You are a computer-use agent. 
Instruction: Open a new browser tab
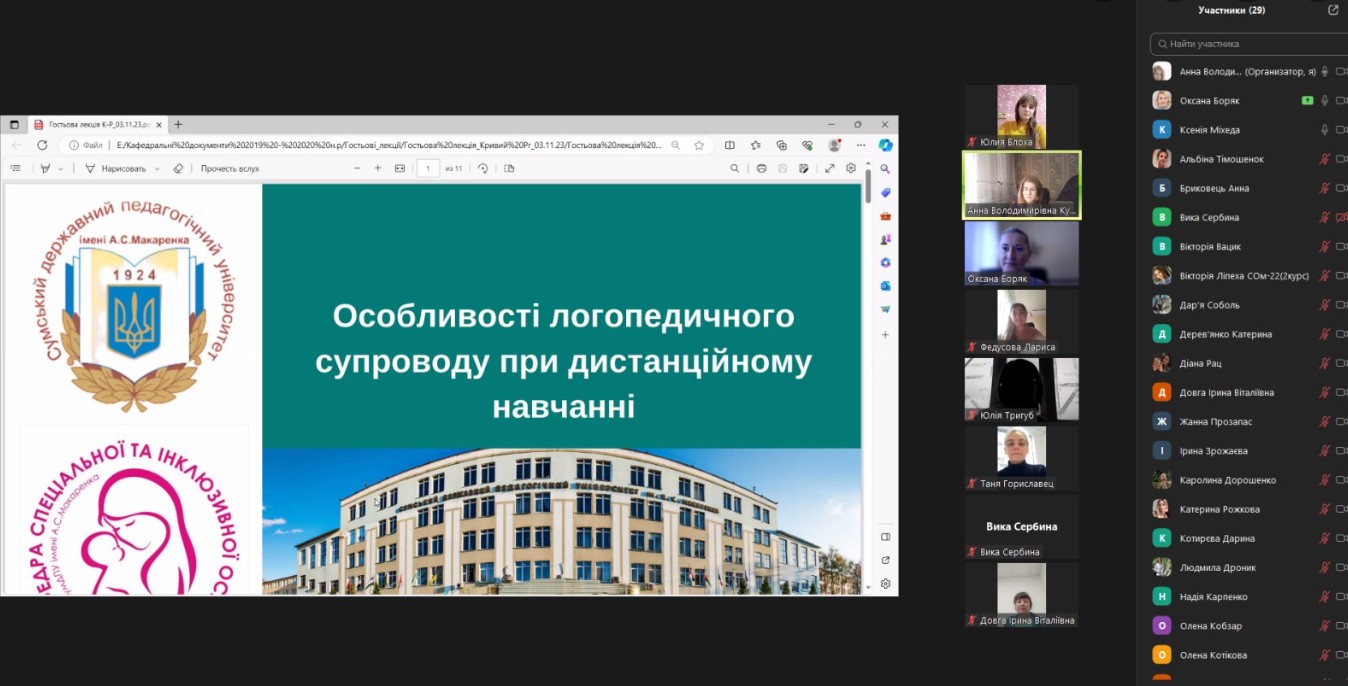click(x=178, y=125)
